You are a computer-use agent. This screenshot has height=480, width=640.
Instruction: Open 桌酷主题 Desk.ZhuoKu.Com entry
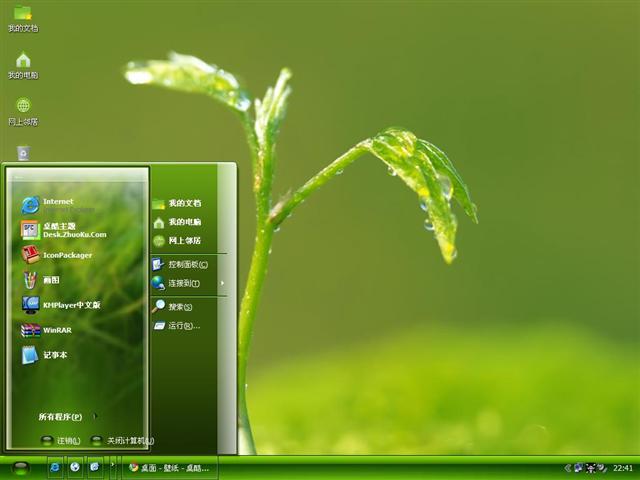[x=64, y=230]
